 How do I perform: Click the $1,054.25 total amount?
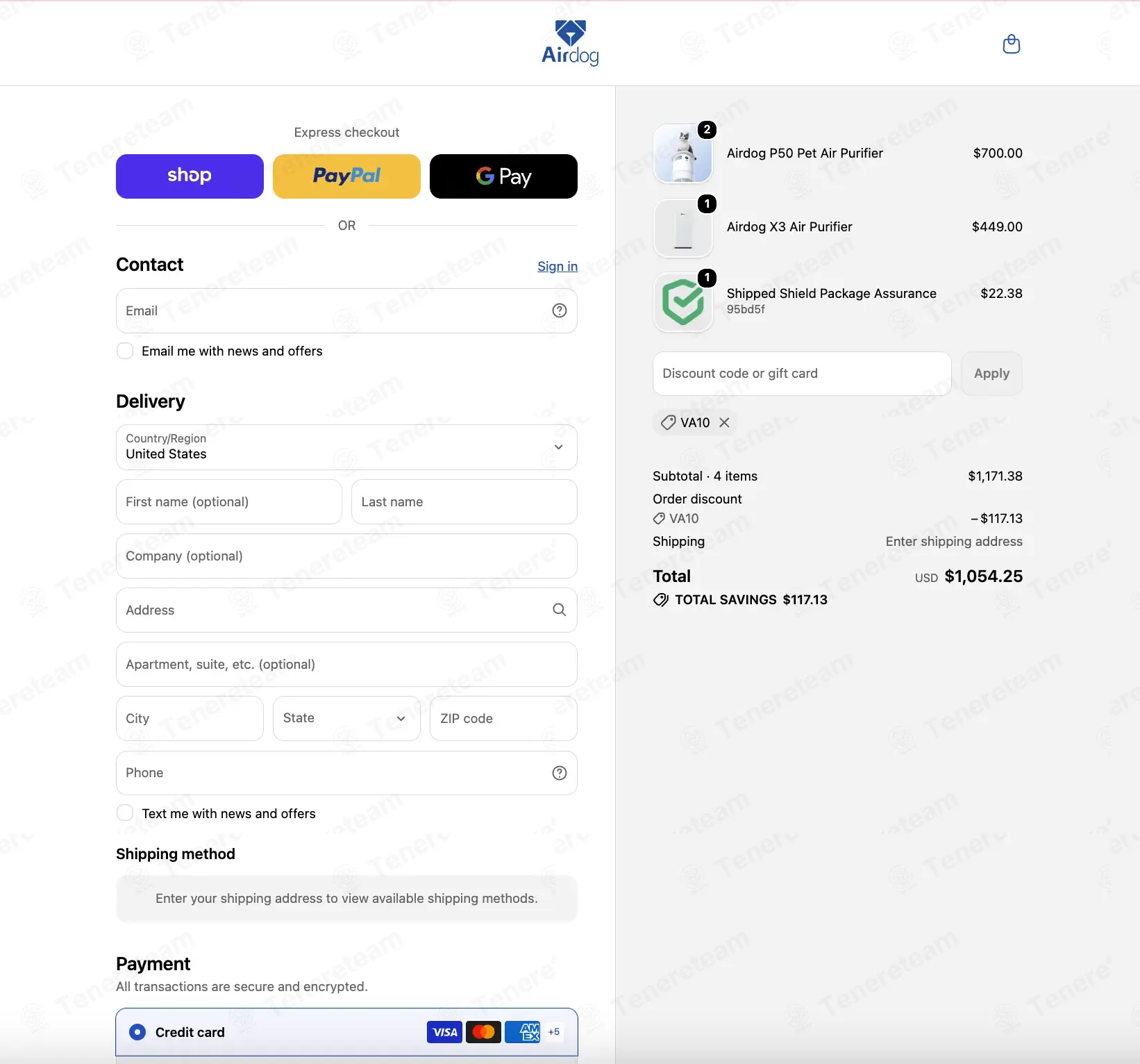(983, 576)
